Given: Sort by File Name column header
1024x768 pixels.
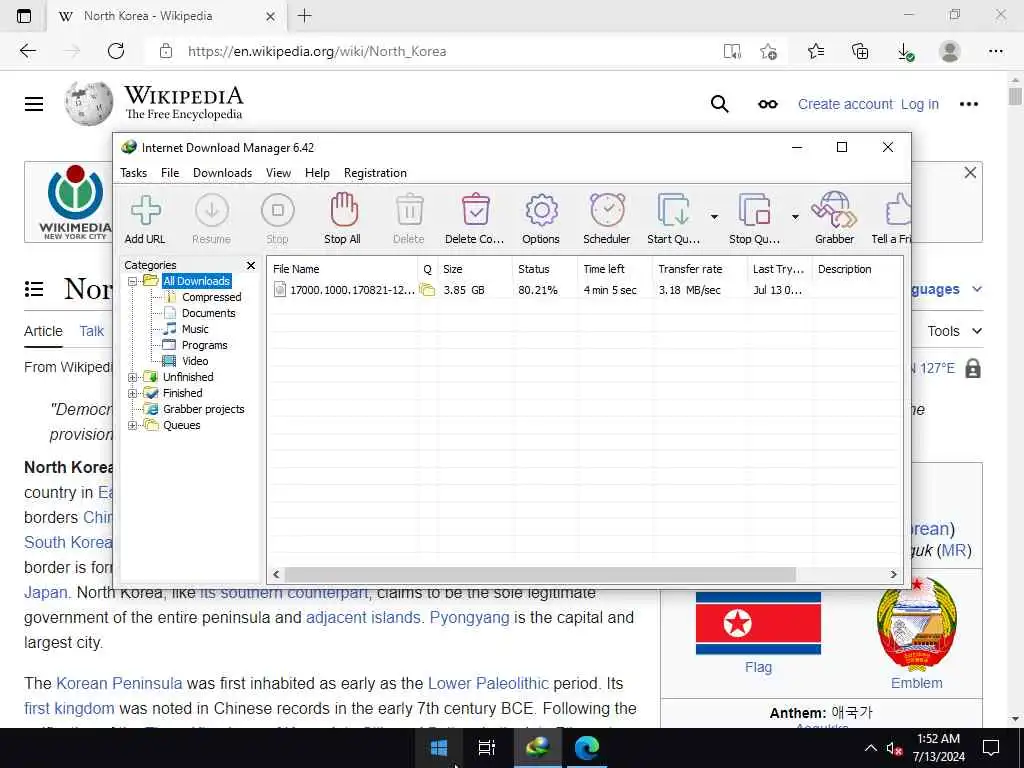Looking at the screenshot, I should (343, 269).
